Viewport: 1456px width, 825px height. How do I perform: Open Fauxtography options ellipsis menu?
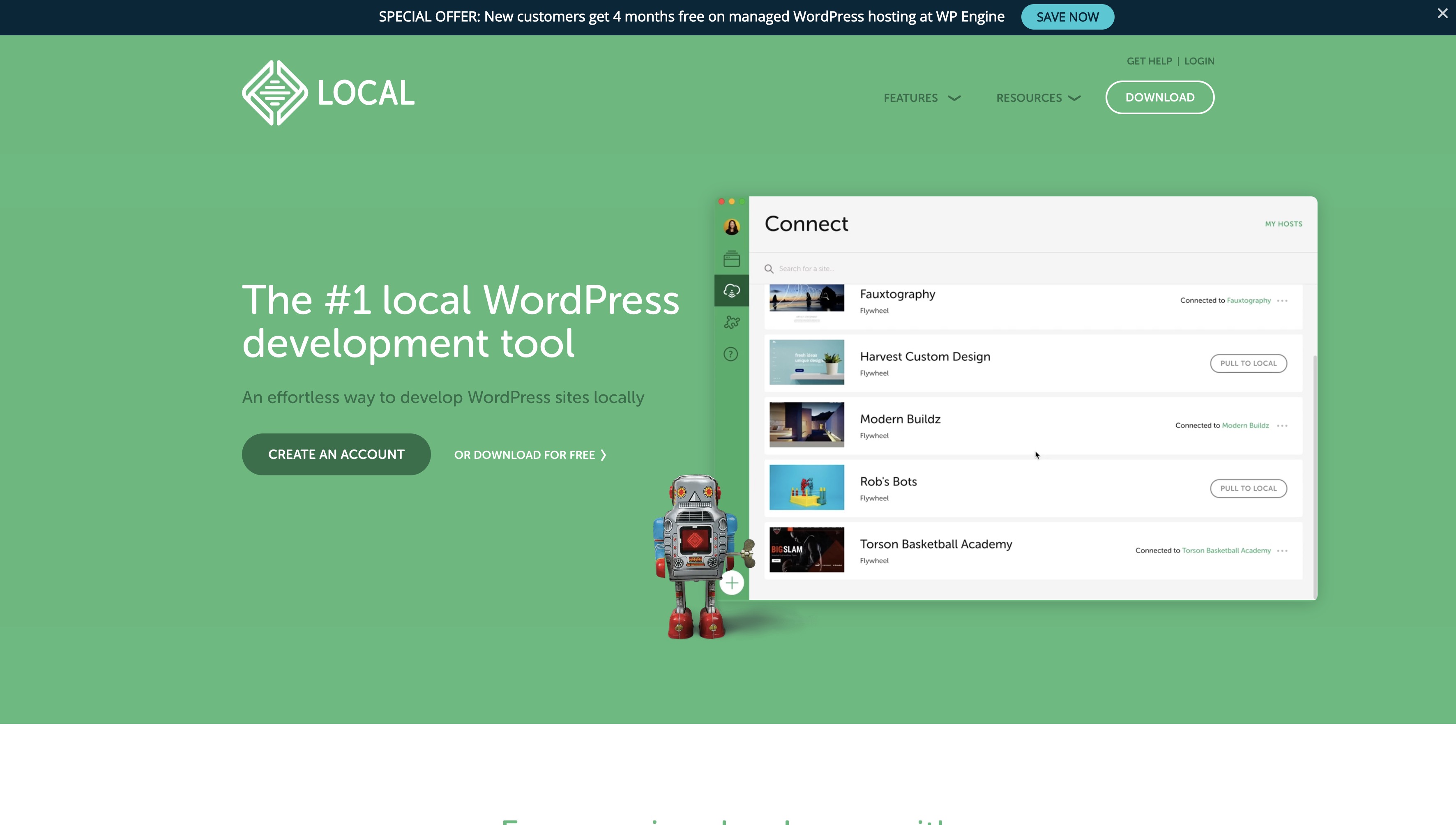coord(1282,301)
